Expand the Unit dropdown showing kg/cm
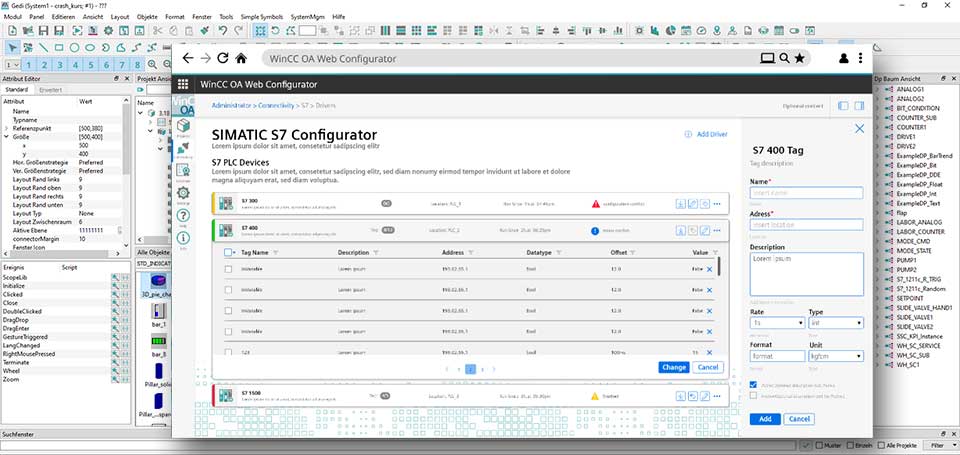Screen dimensions: 960x455 835,355
